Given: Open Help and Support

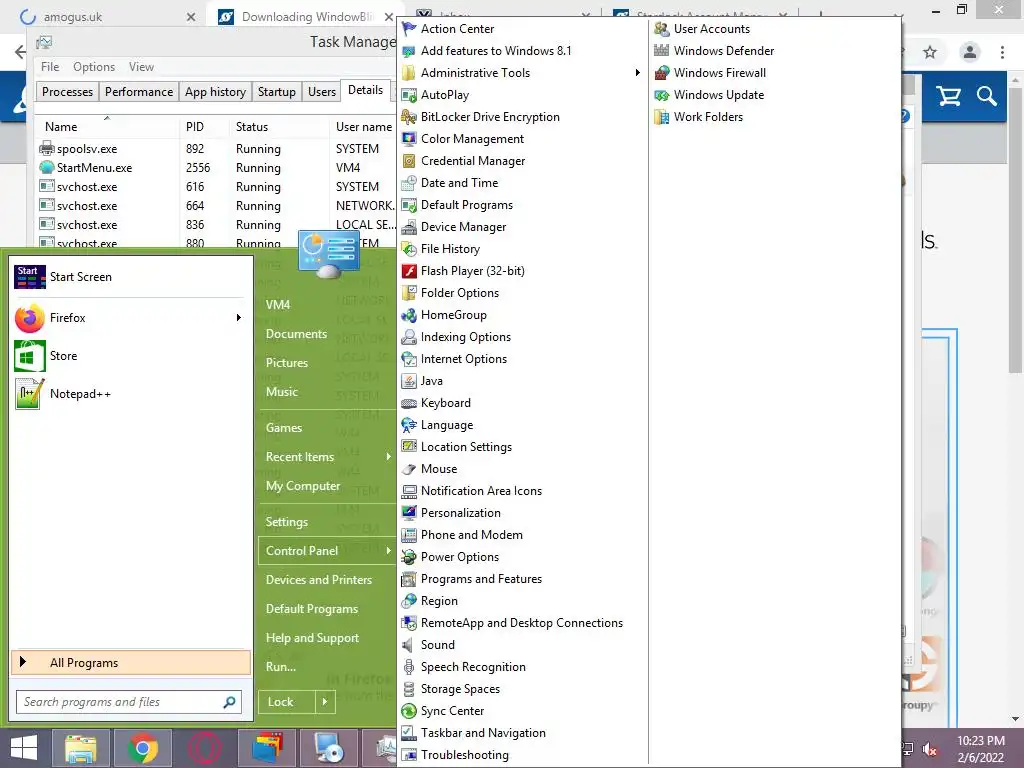Looking at the screenshot, I should [x=312, y=638].
